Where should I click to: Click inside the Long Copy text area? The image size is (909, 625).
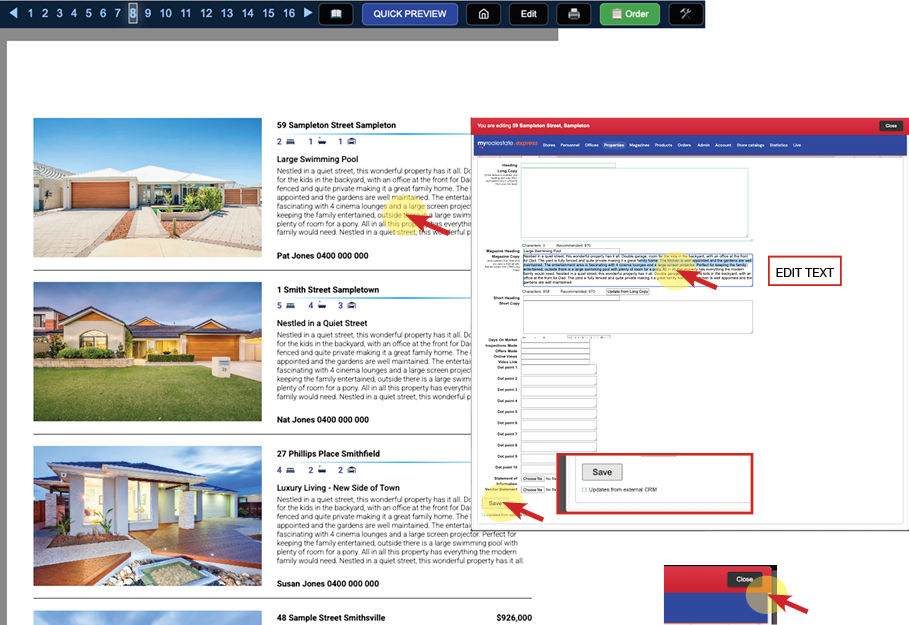pyautogui.click(x=634, y=203)
